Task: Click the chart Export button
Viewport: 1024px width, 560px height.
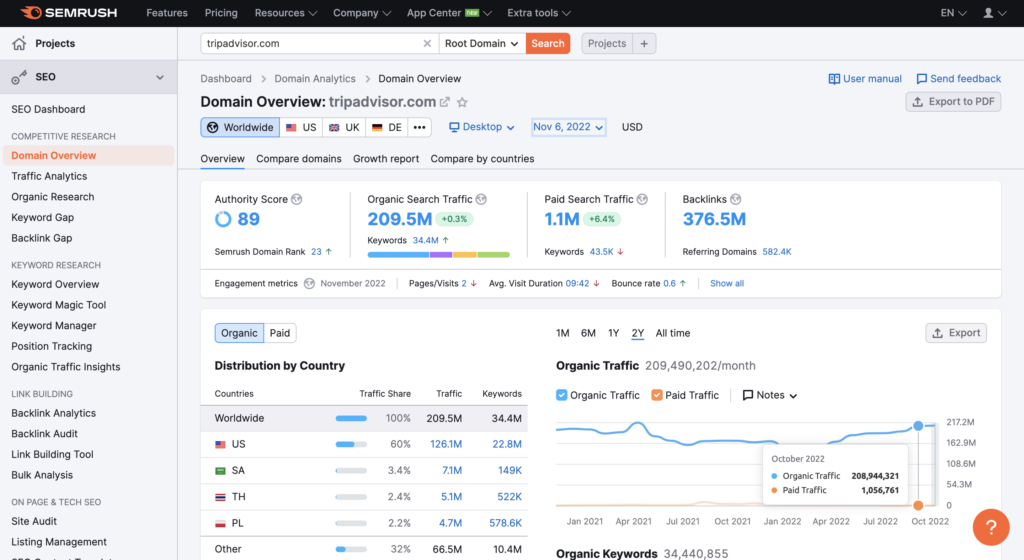Action: click(x=956, y=333)
